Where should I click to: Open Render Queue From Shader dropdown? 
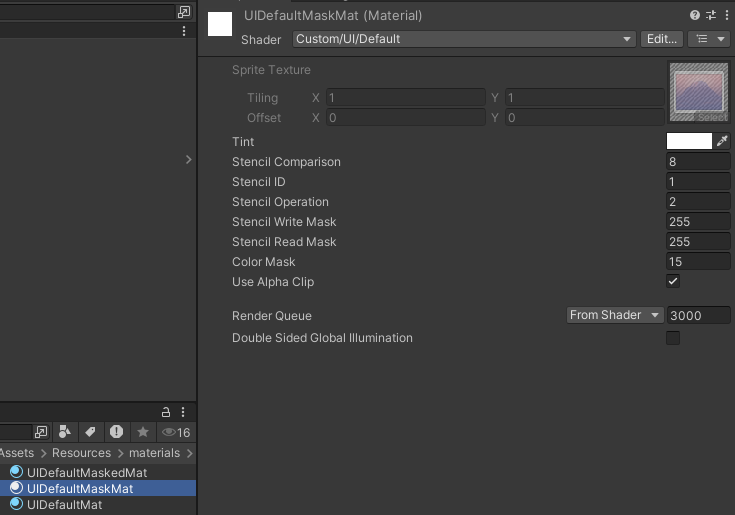tap(614, 315)
